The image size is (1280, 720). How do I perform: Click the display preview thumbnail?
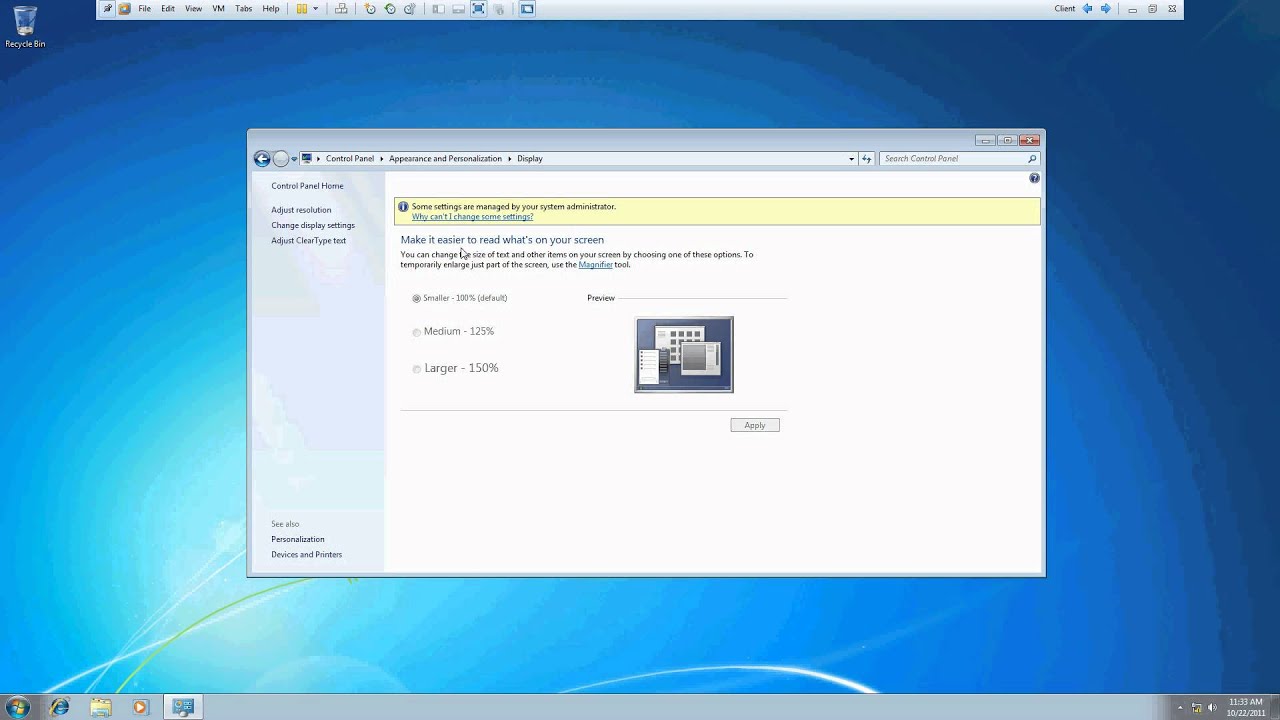point(684,355)
